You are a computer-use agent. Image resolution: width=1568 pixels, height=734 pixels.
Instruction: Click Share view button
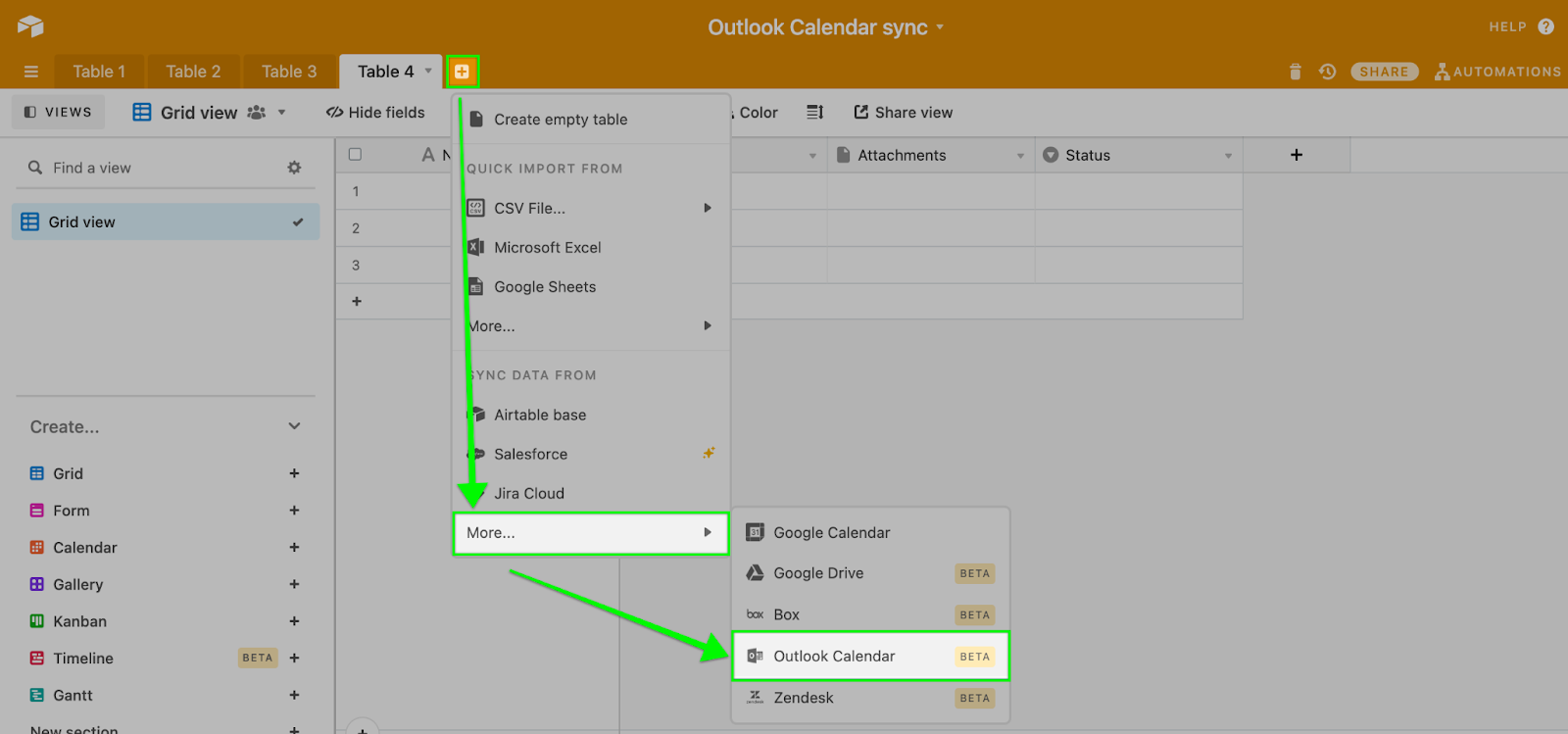point(903,112)
